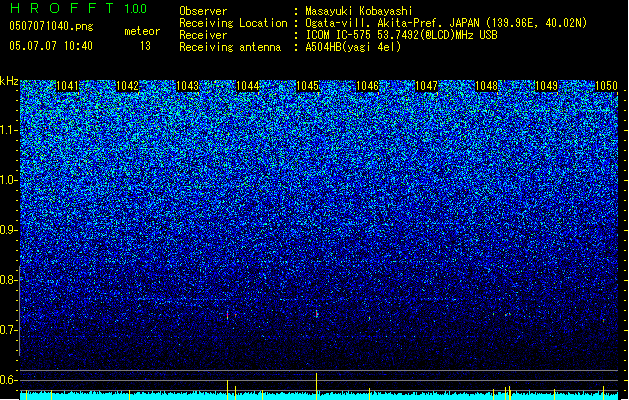Click the 1042 time marker
The height and width of the screenshot is (400, 629).
click(x=127, y=86)
